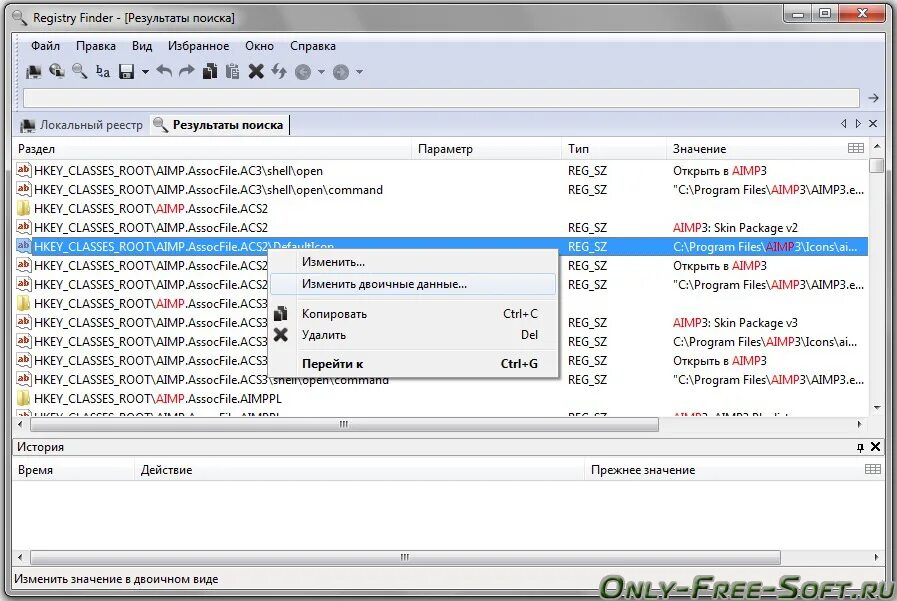The image size is (897, 601).
Task: Open the Справка menu
Action: (x=312, y=46)
